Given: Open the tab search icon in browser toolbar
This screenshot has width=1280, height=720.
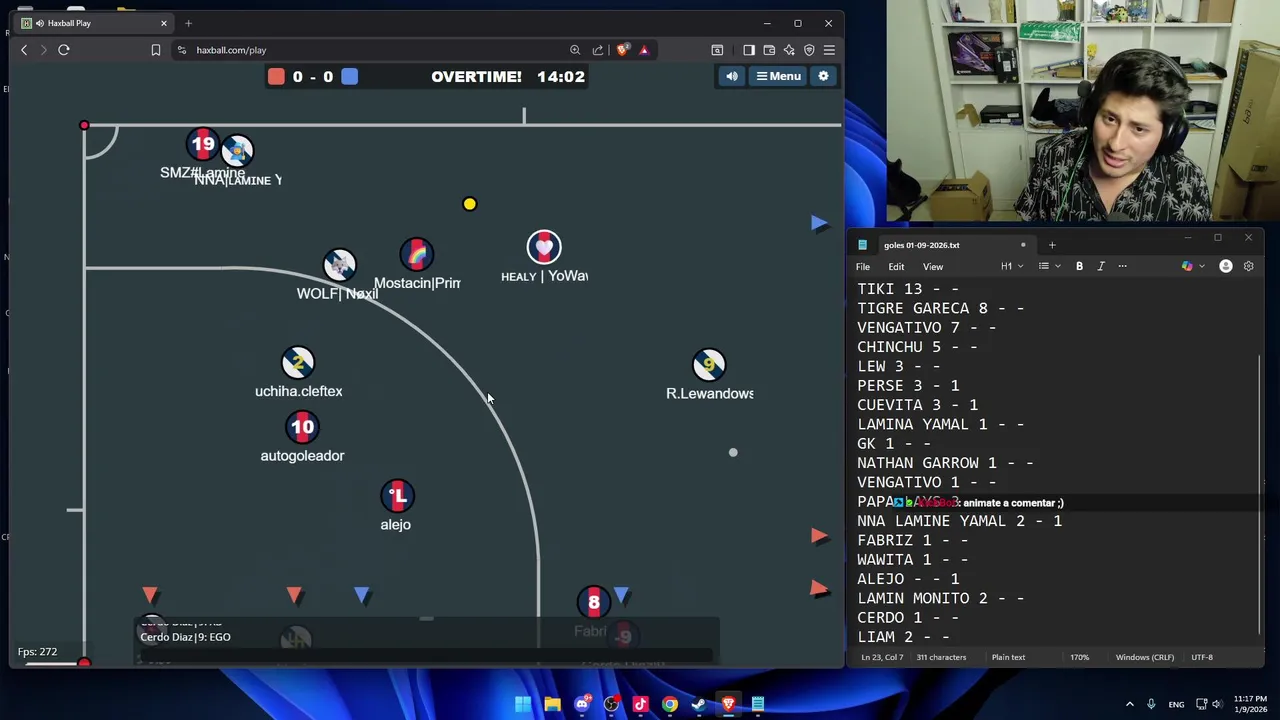Looking at the screenshot, I should 717,50.
